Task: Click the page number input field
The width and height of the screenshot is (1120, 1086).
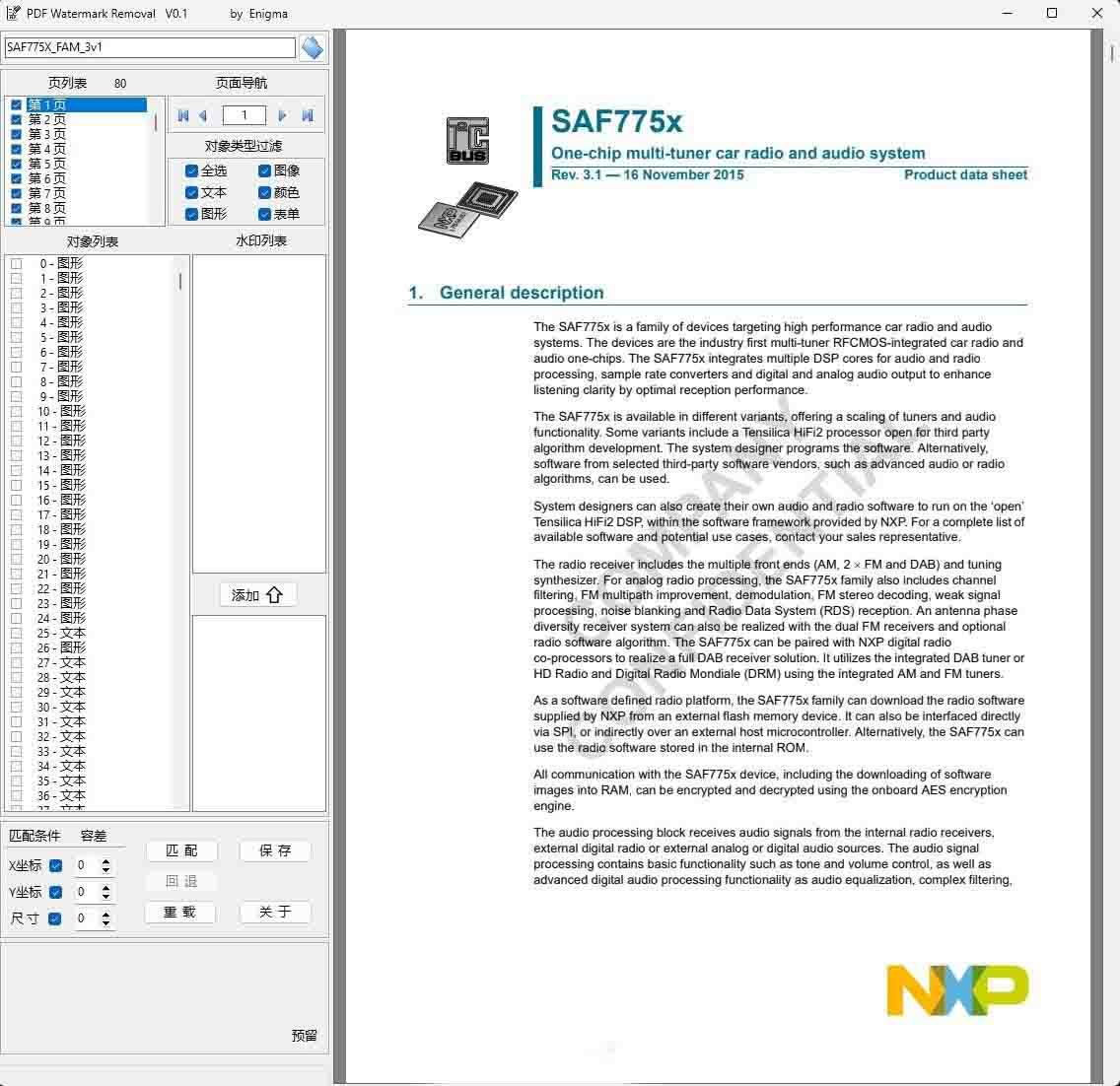Action: (244, 115)
